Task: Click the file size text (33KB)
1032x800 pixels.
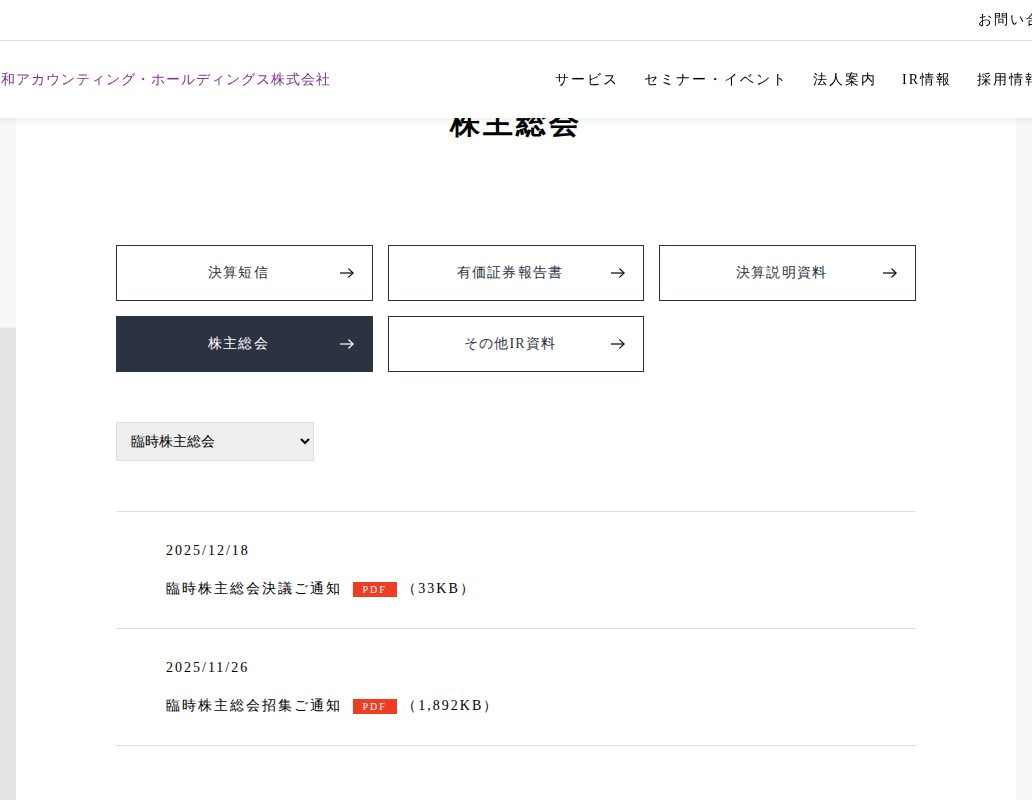Action: click(x=438, y=589)
